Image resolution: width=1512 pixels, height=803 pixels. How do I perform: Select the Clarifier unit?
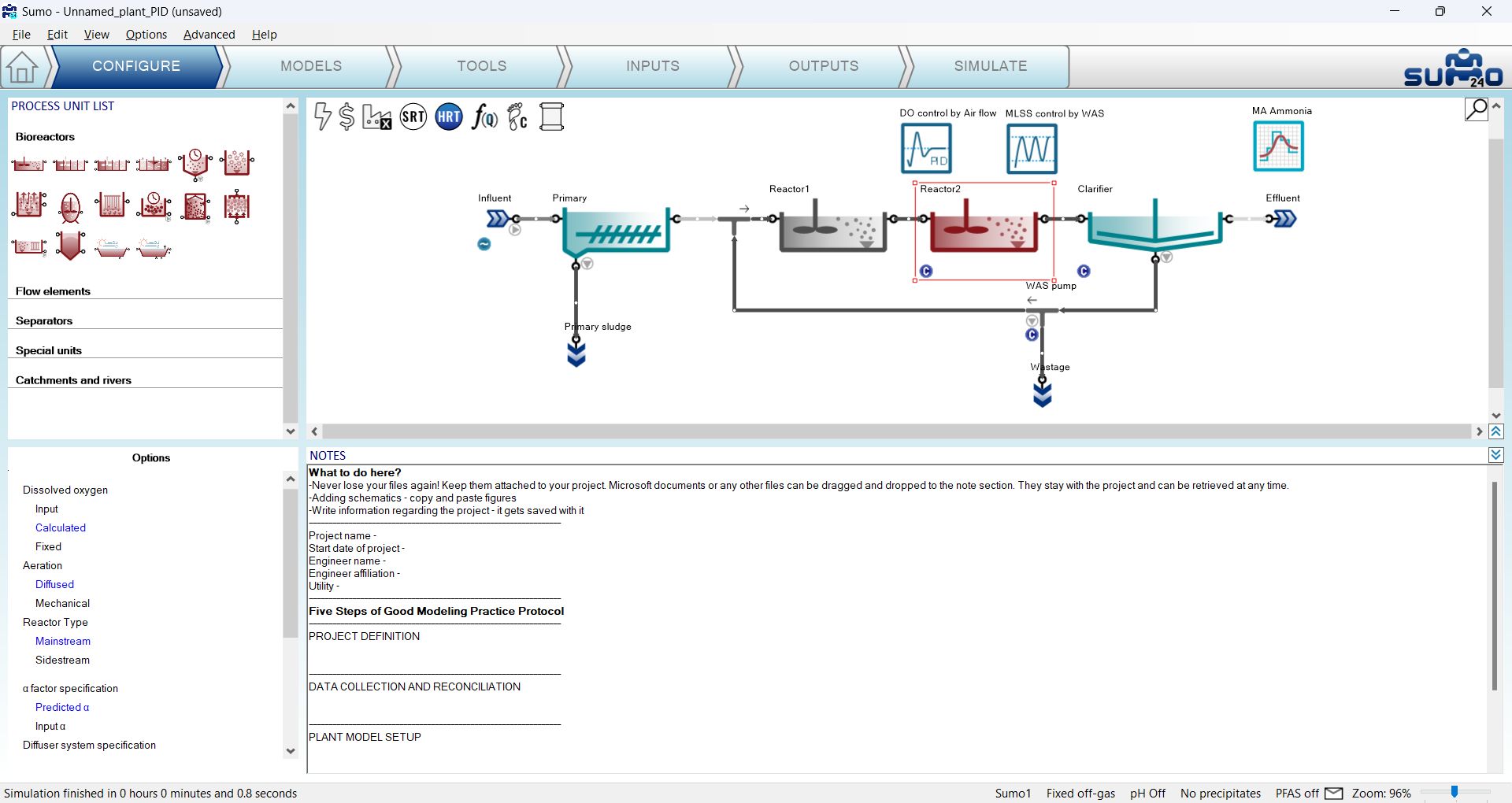click(1154, 226)
